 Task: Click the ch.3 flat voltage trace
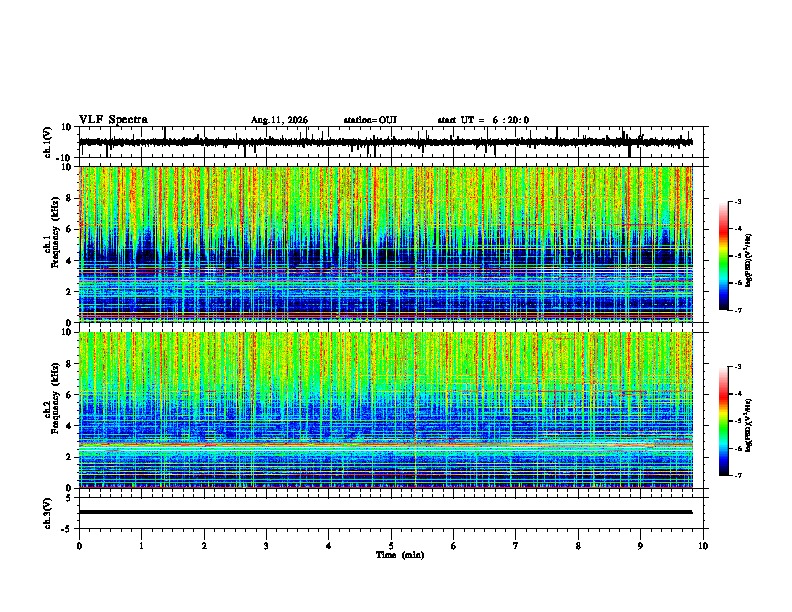385,512
